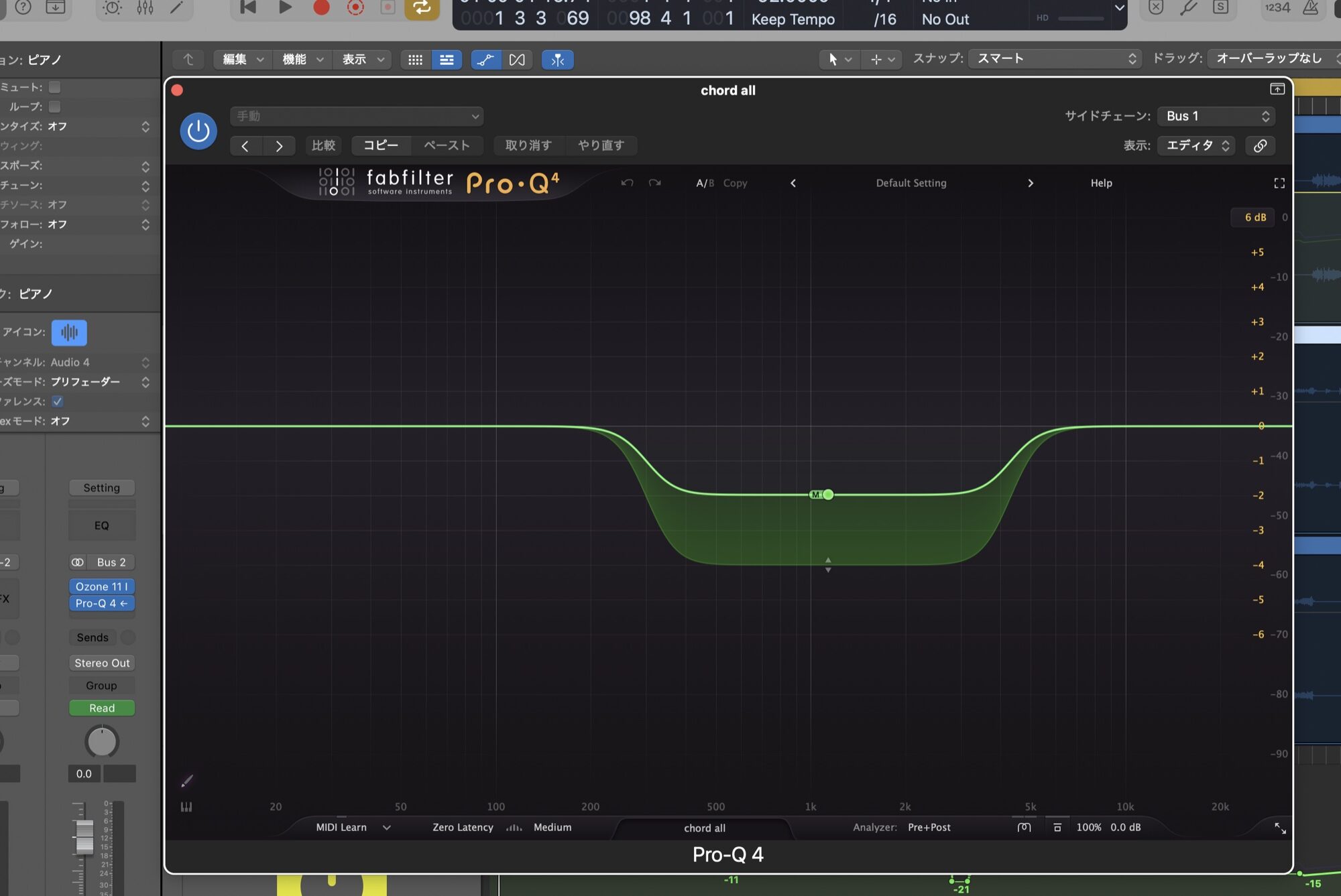Switch to the grid view icon
Viewport: 1341px width, 896px height.
click(x=416, y=60)
